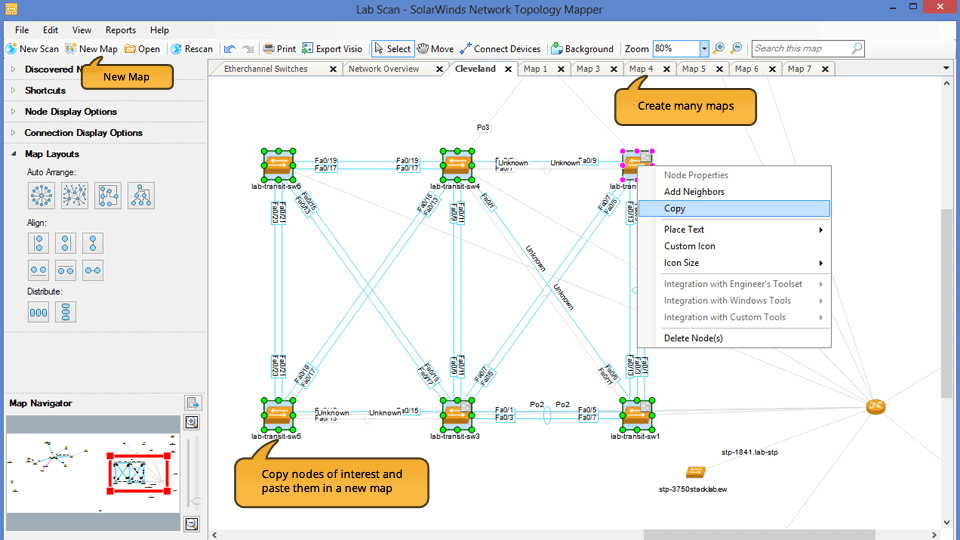Print the current map
The height and width of the screenshot is (540, 960).
(x=279, y=49)
